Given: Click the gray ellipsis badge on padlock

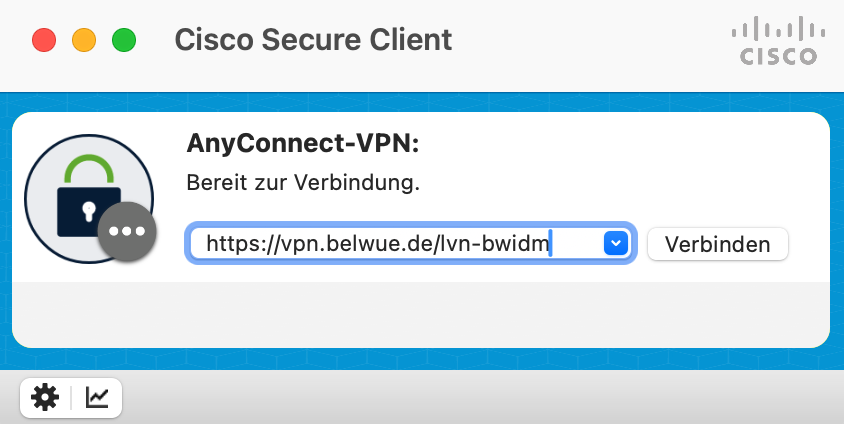Looking at the screenshot, I should (127, 231).
